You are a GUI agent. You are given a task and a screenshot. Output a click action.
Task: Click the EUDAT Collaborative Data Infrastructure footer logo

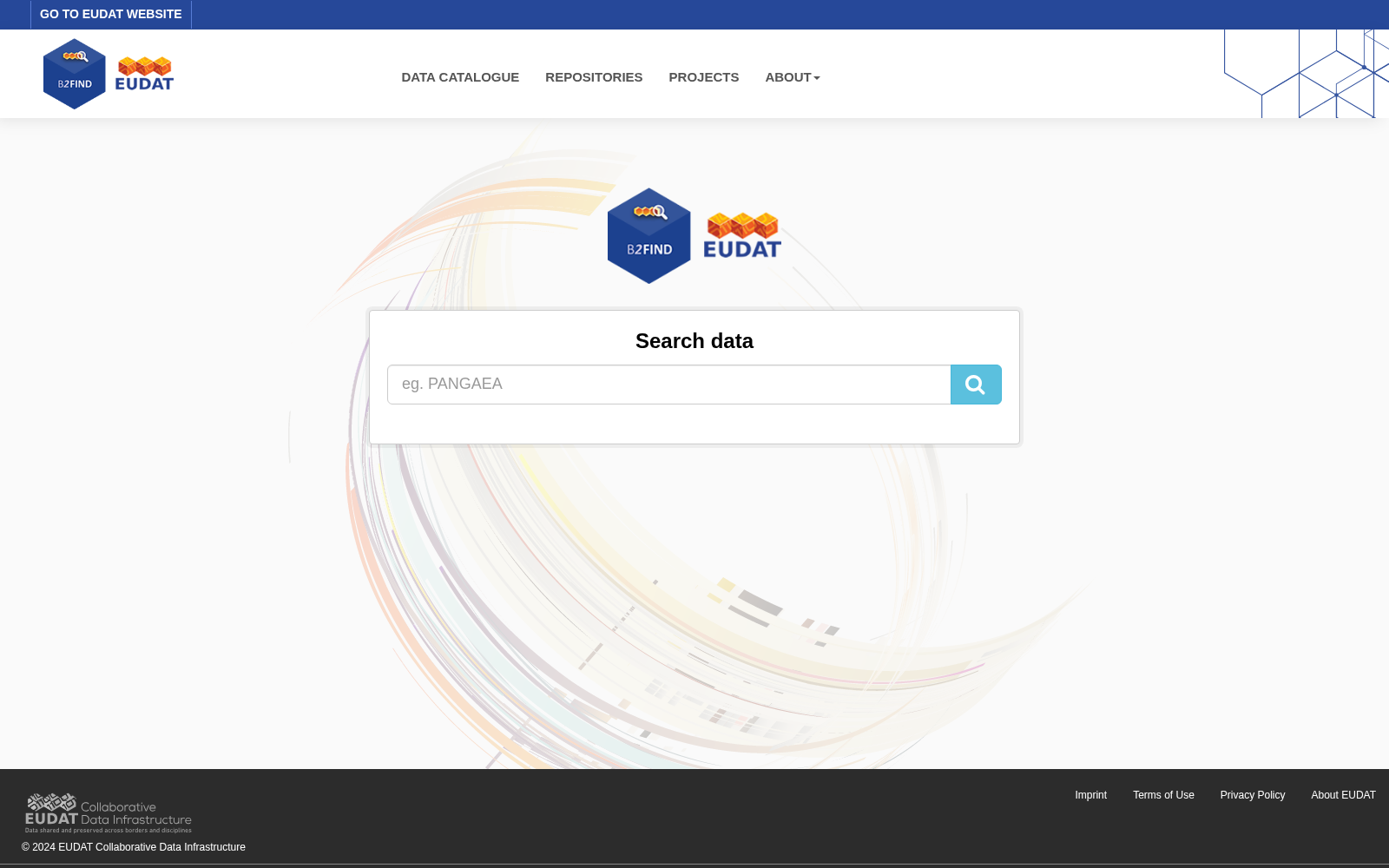[109, 813]
